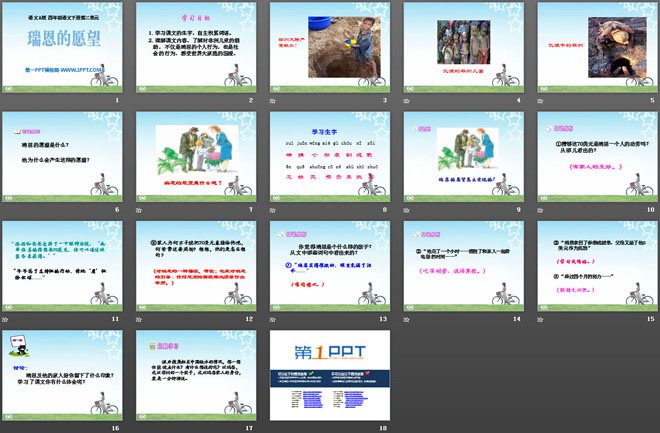Select slide 18 with 第1PPT logo
The width and height of the screenshot is (660, 433).
click(x=330, y=376)
